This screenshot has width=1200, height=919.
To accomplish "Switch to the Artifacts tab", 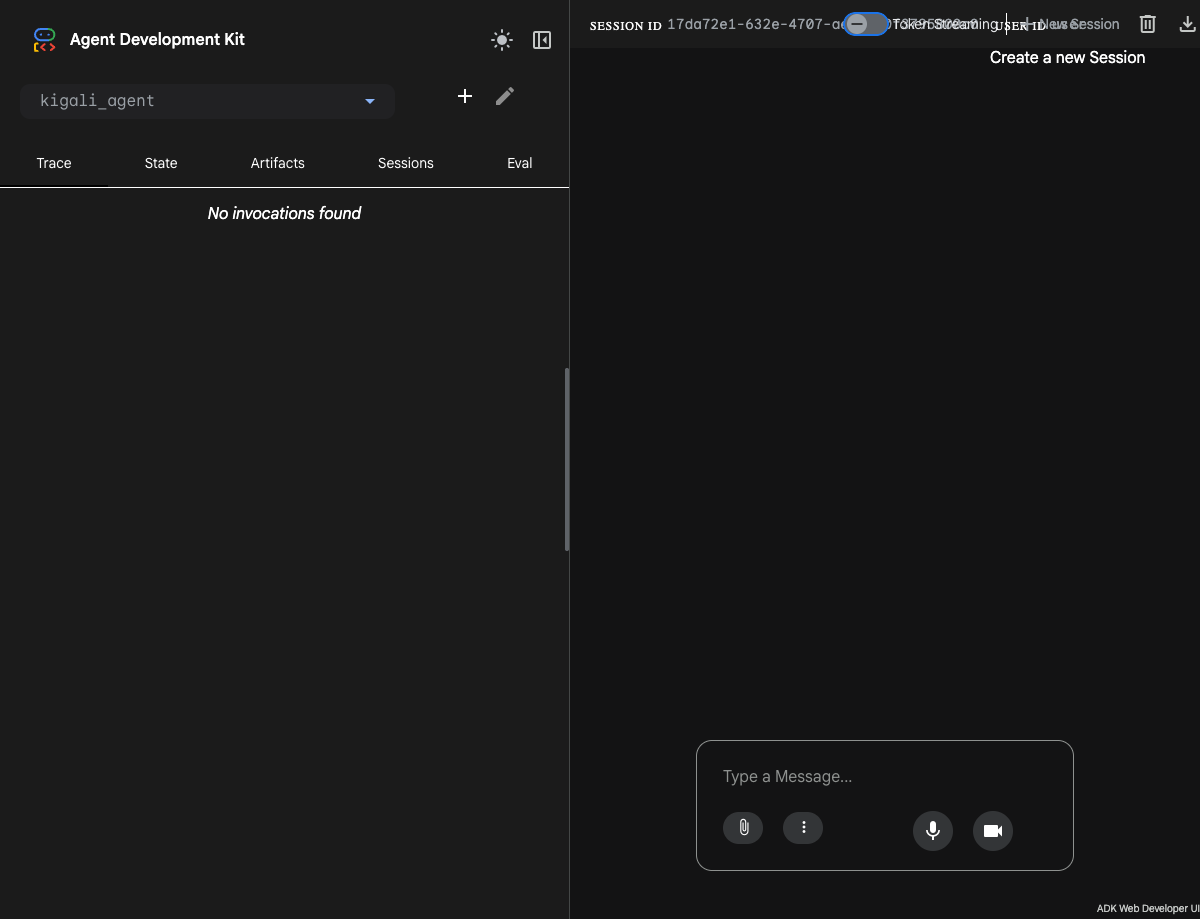I will coord(278,163).
